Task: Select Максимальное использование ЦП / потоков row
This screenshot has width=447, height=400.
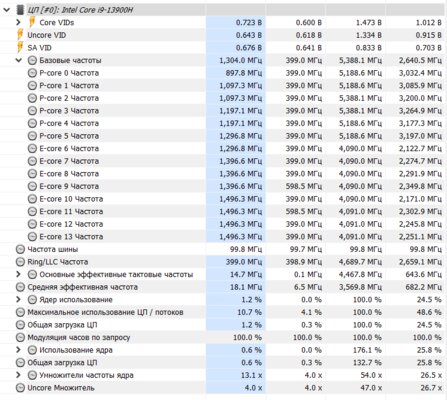Action: click(223, 312)
